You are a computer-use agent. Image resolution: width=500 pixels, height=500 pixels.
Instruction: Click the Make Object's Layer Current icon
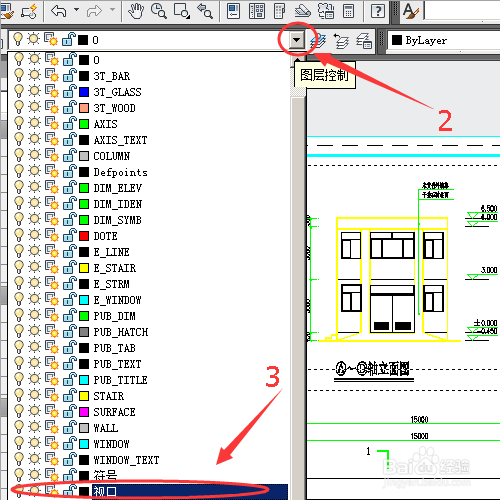pyautogui.click(x=318, y=41)
